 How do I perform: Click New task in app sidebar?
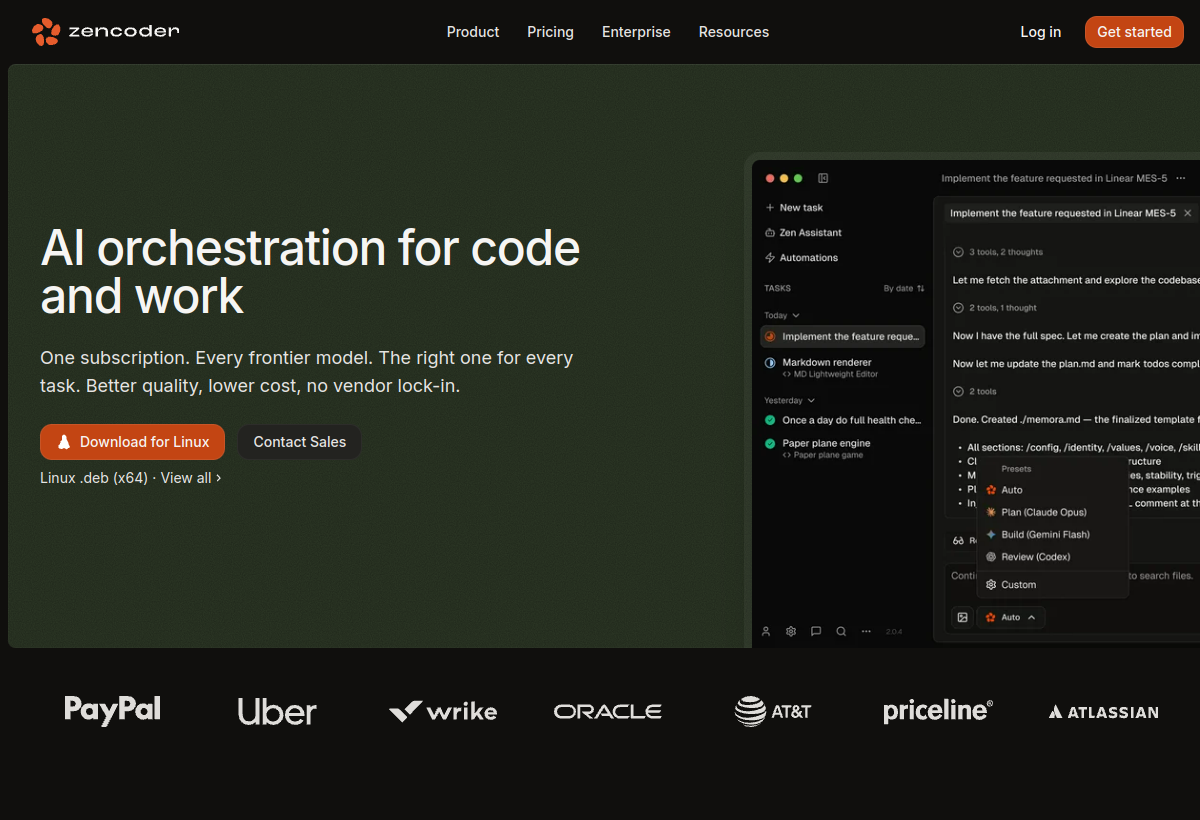click(x=794, y=208)
